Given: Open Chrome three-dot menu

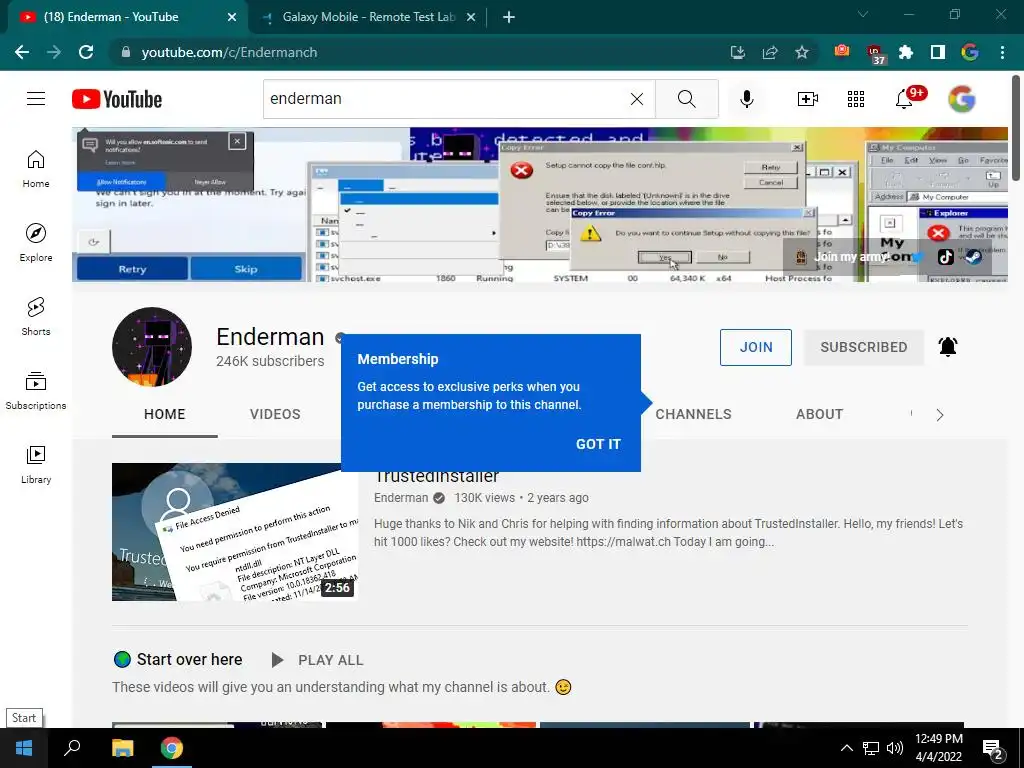Looking at the screenshot, I should coord(1002,52).
